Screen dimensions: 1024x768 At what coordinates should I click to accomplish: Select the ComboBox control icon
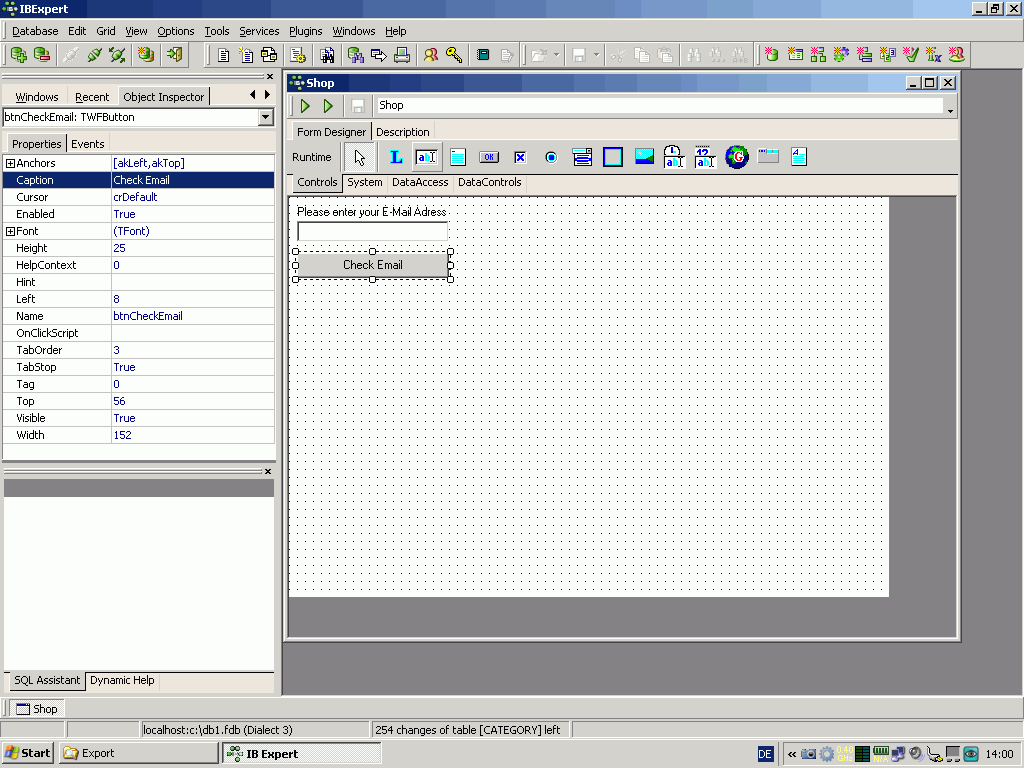click(582, 157)
